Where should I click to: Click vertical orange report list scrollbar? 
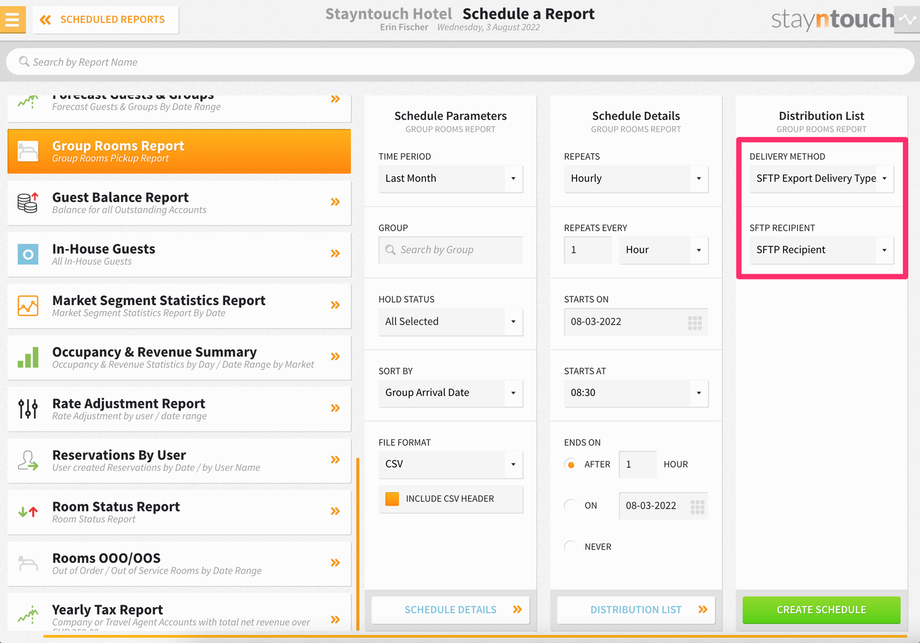pos(357,544)
